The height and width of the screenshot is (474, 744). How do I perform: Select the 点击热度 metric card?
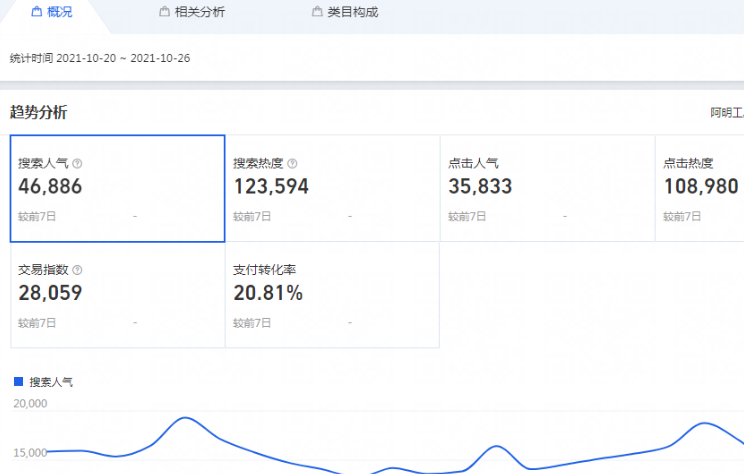[699, 188]
